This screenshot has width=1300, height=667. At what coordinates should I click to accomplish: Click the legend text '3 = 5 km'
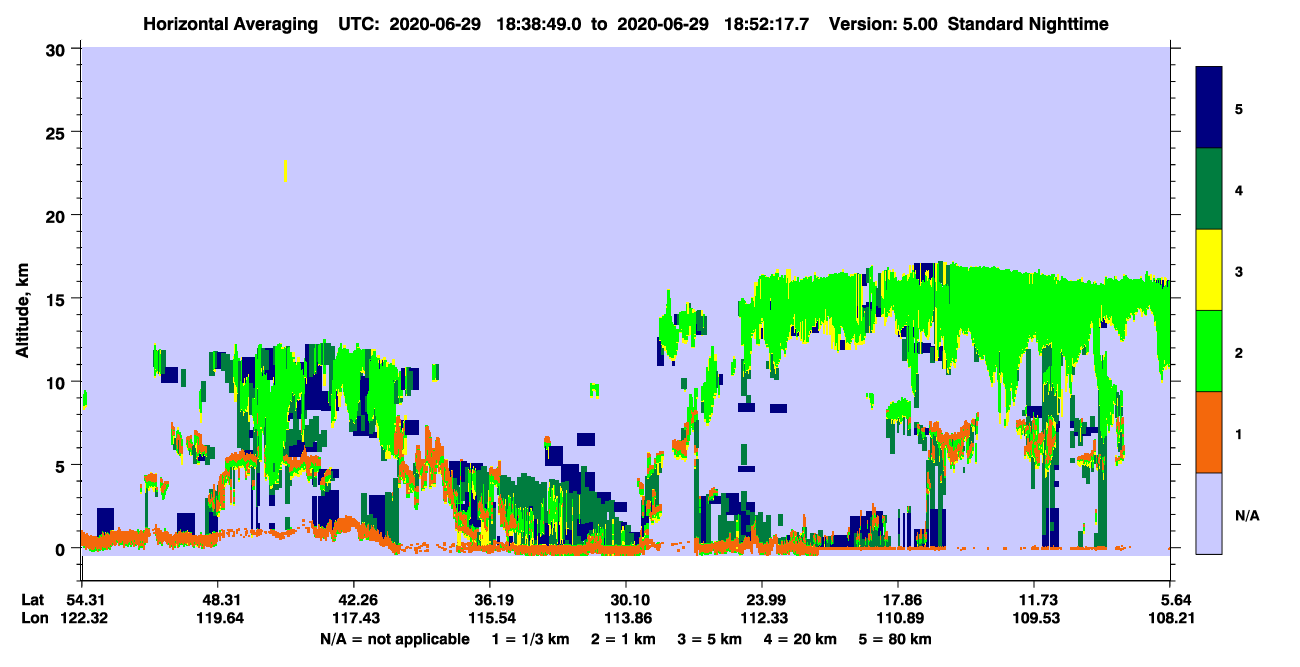pyautogui.click(x=710, y=639)
